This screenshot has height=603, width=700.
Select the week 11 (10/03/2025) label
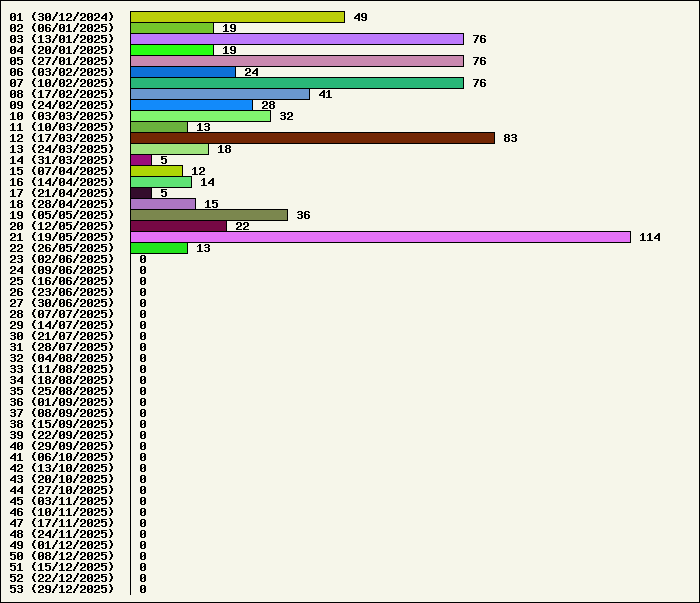(x=62, y=127)
